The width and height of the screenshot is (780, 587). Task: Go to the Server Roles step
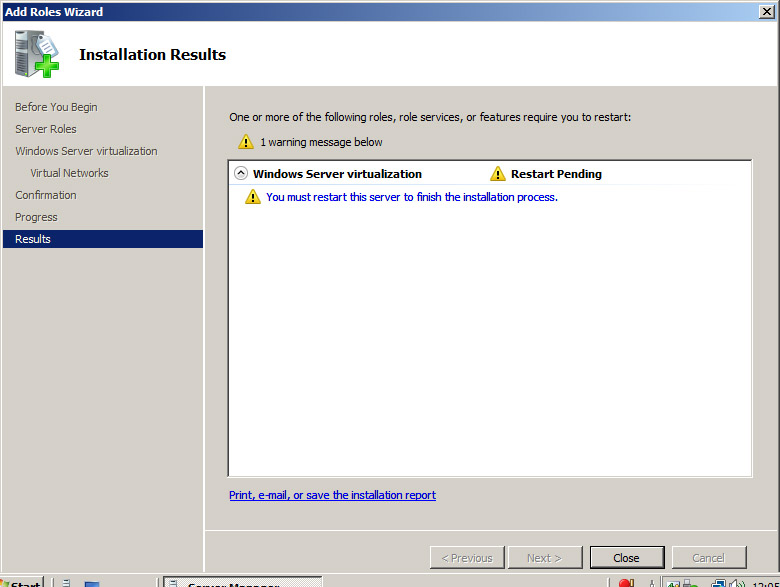[46, 129]
